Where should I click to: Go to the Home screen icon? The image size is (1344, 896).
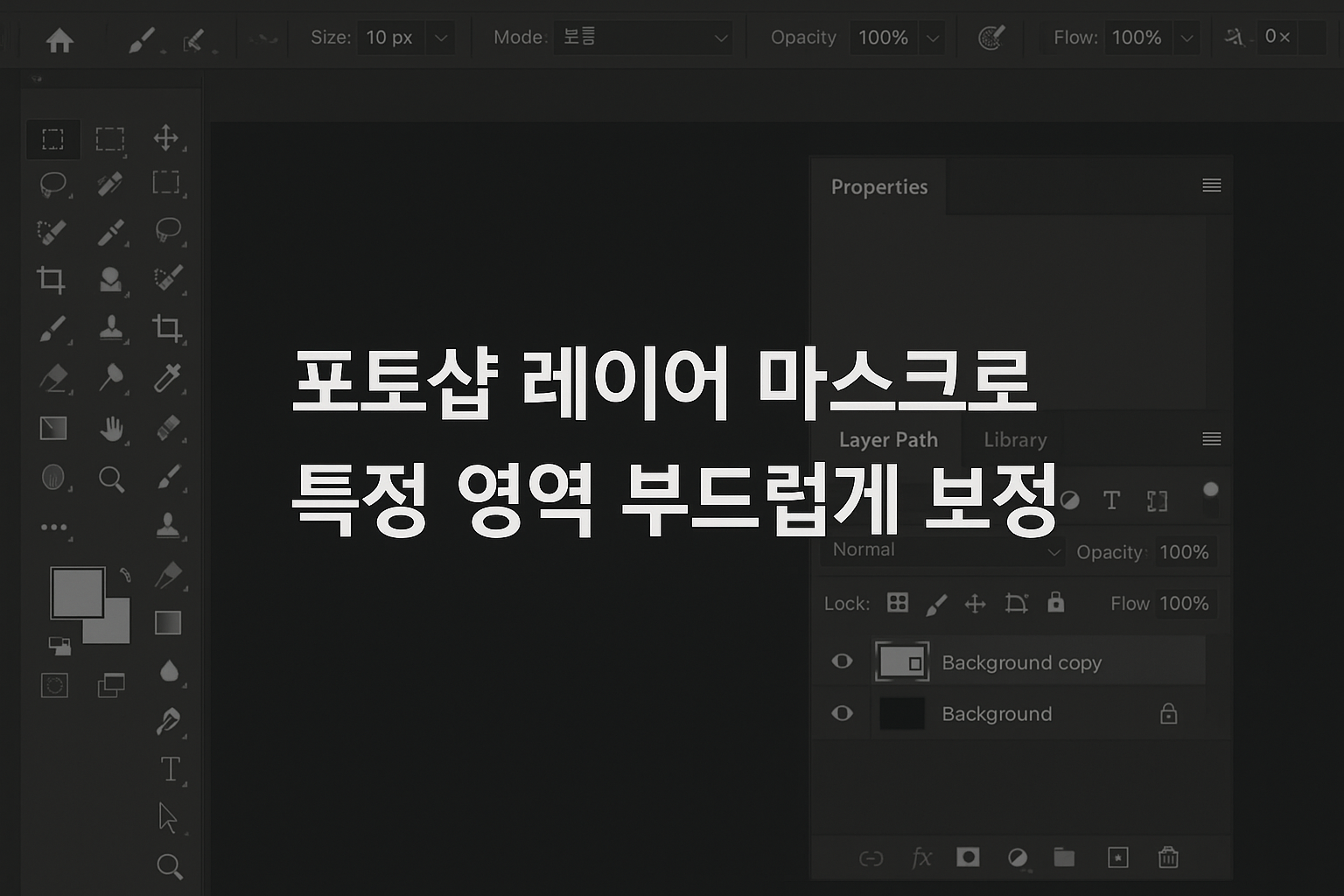59,39
